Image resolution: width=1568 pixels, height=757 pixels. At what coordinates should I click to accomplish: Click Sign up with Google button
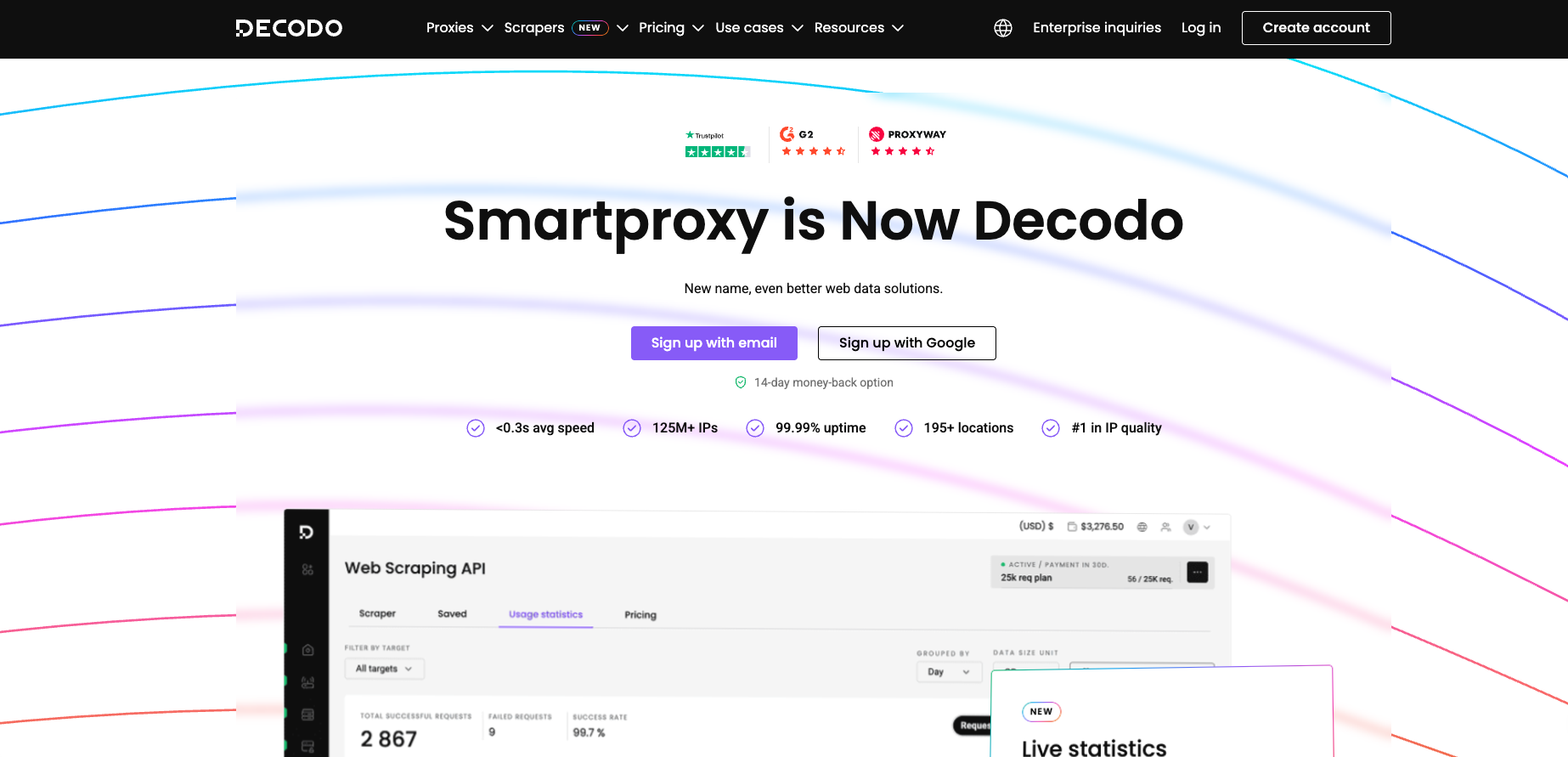click(906, 343)
